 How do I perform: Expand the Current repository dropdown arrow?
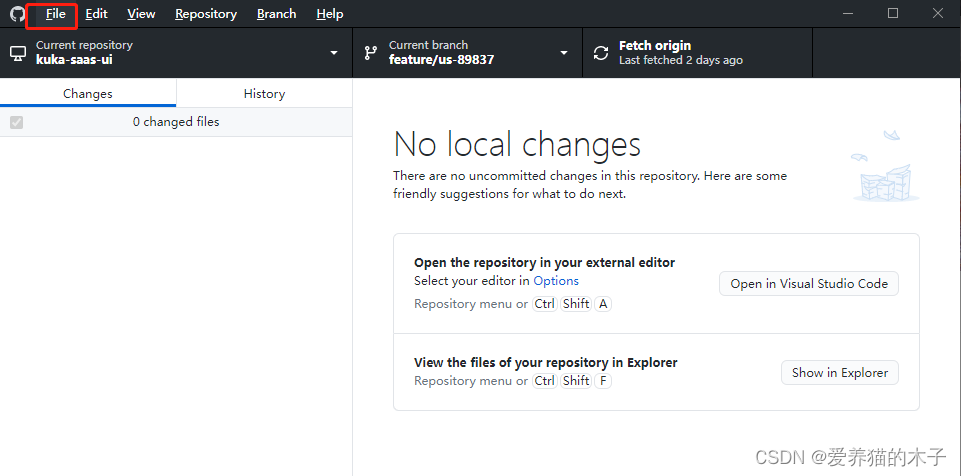(334, 53)
